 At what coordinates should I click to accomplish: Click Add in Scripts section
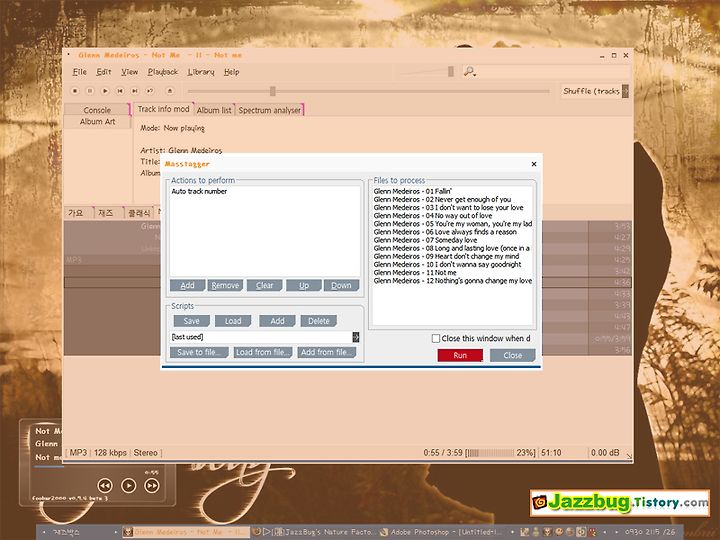pyautogui.click(x=277, y=321)
